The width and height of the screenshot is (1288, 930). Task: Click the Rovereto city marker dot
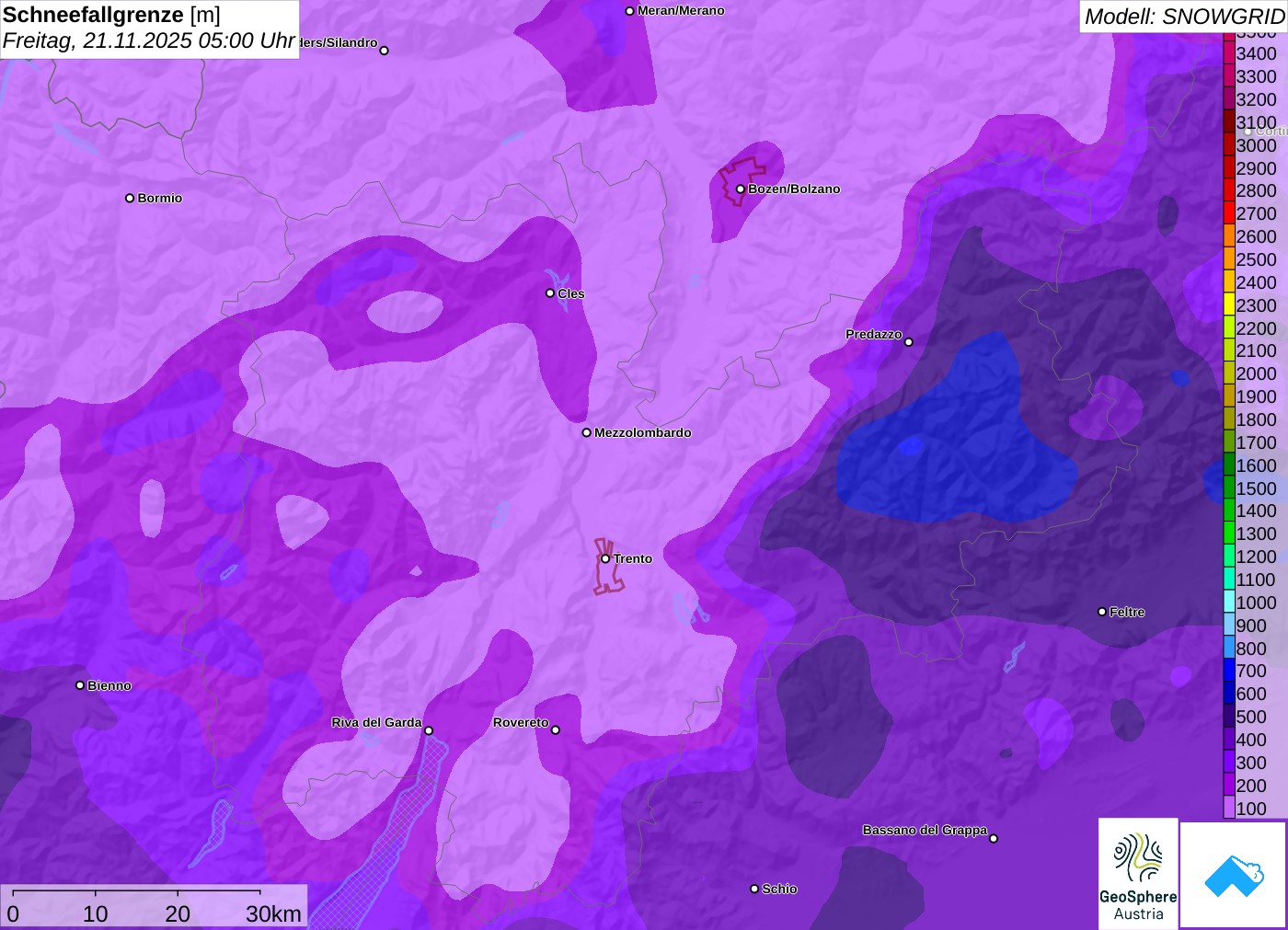point(556,730)
